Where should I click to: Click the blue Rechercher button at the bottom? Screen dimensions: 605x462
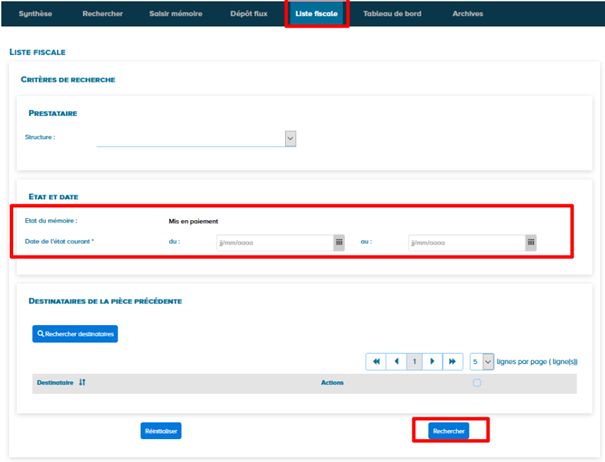click(449, 430)
